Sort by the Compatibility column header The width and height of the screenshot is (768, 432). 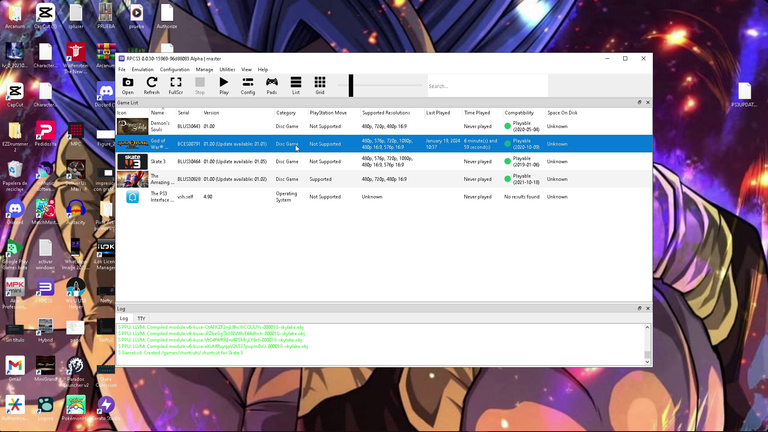[519, 113]
